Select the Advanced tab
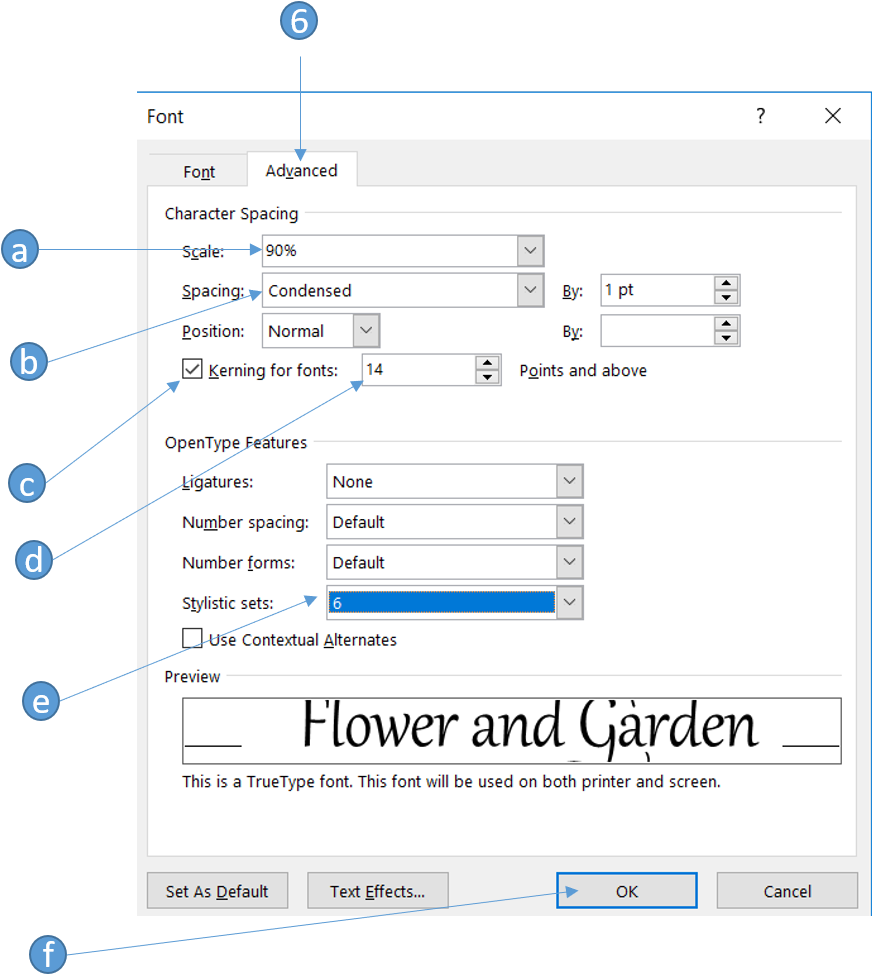This screenshot has width=872, height=974. pos(301,170)
